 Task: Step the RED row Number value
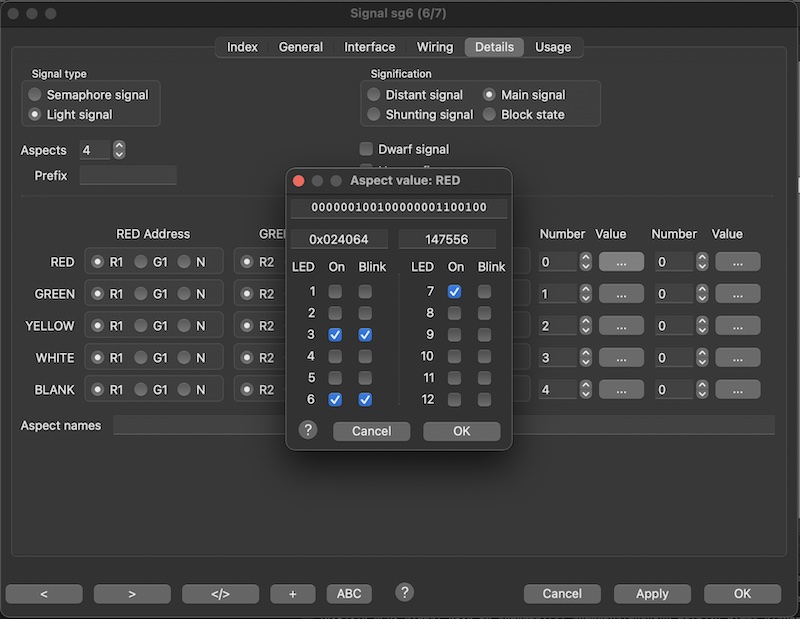[x=586, y=262]
